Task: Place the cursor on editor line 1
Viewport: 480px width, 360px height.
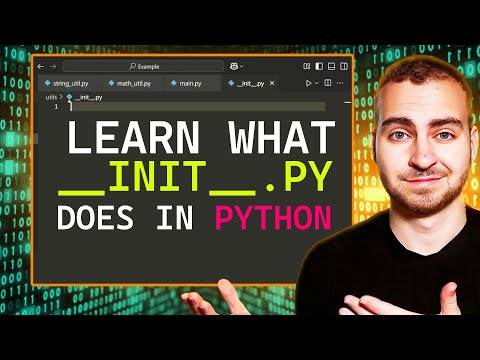Action: point(197,107)
